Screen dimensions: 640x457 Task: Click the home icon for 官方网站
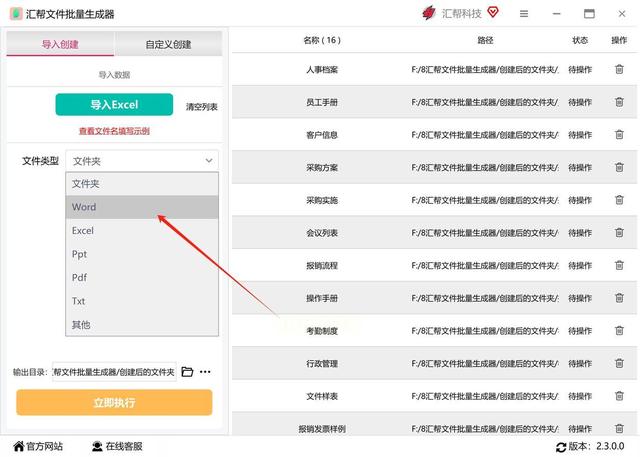pos(19,446)
